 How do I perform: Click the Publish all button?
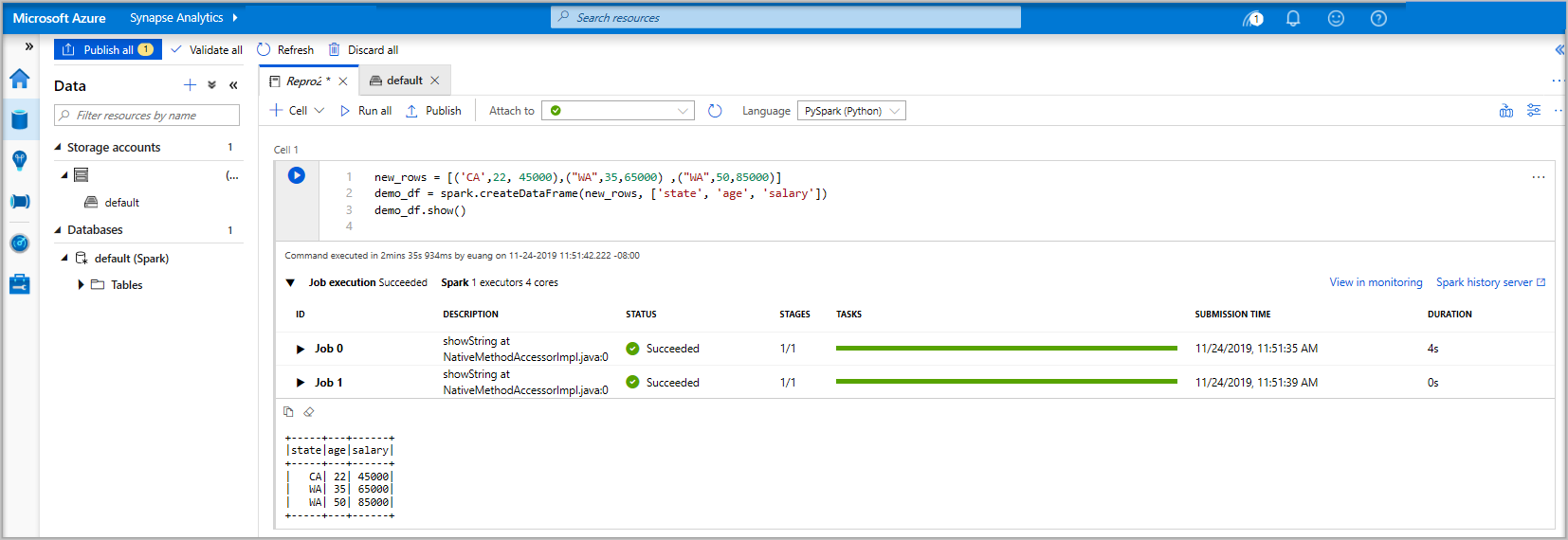[107, 49]
